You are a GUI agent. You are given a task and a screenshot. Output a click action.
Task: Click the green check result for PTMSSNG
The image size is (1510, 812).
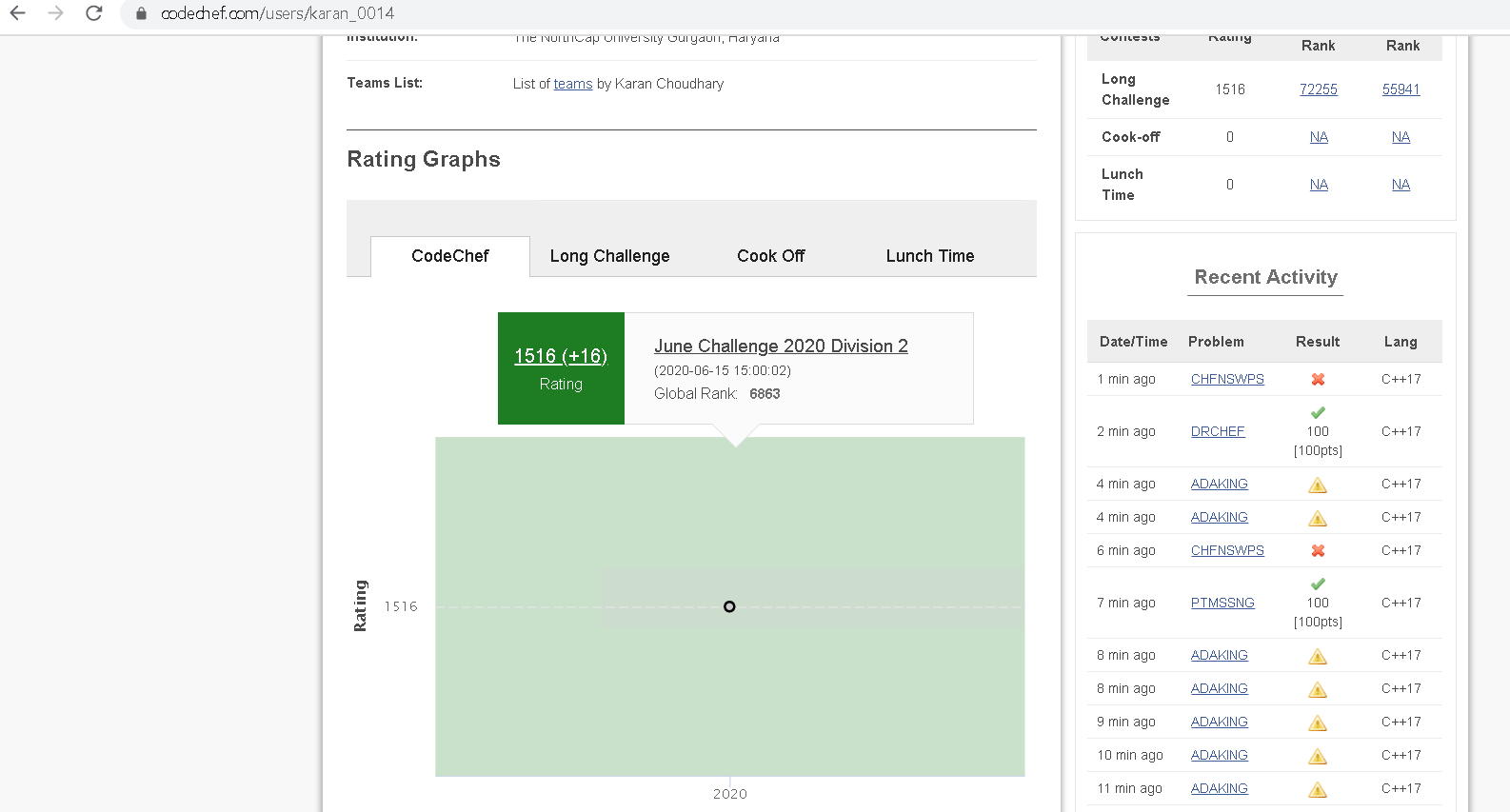click(x=1318, y=584)
